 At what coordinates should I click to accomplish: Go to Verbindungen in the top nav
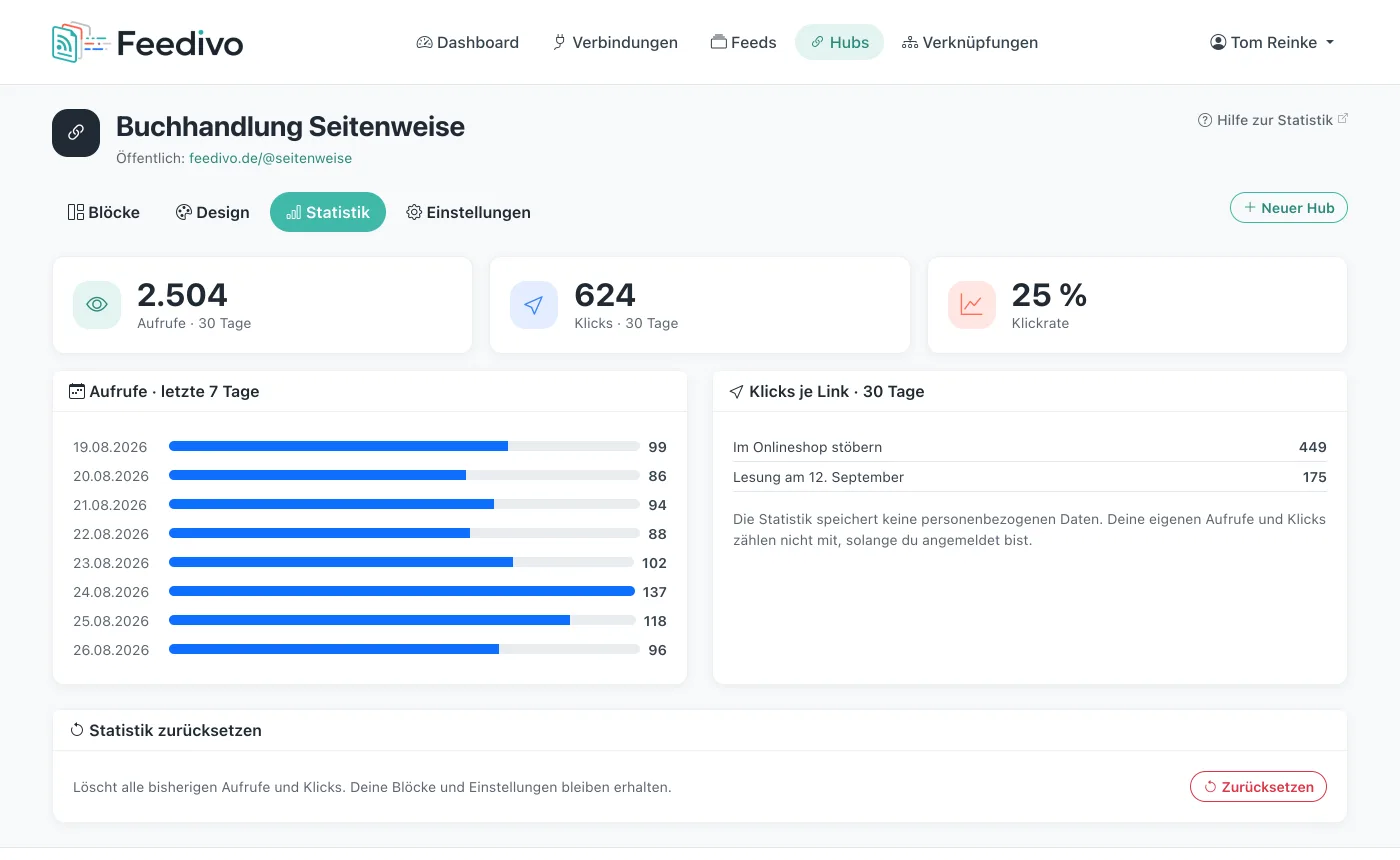615,42
